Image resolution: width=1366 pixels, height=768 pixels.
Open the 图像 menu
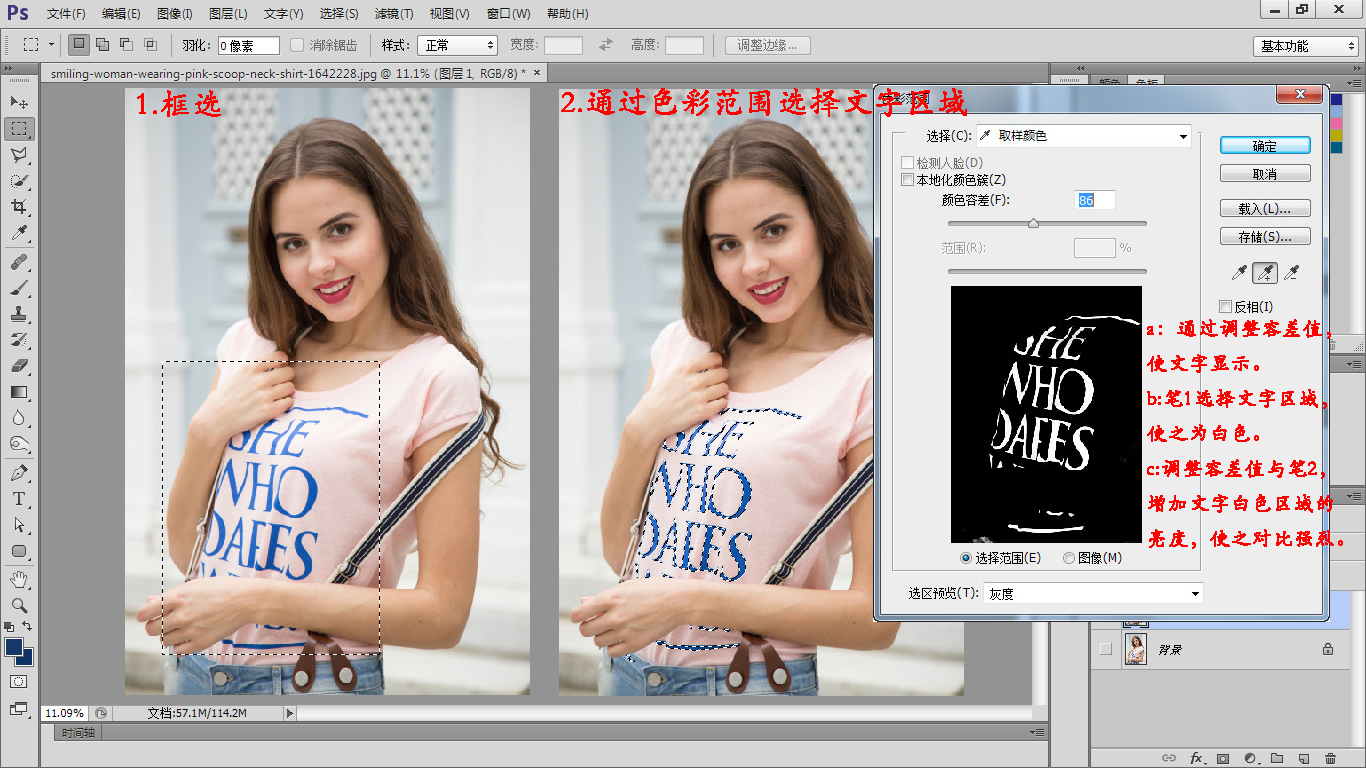point(175,14)
